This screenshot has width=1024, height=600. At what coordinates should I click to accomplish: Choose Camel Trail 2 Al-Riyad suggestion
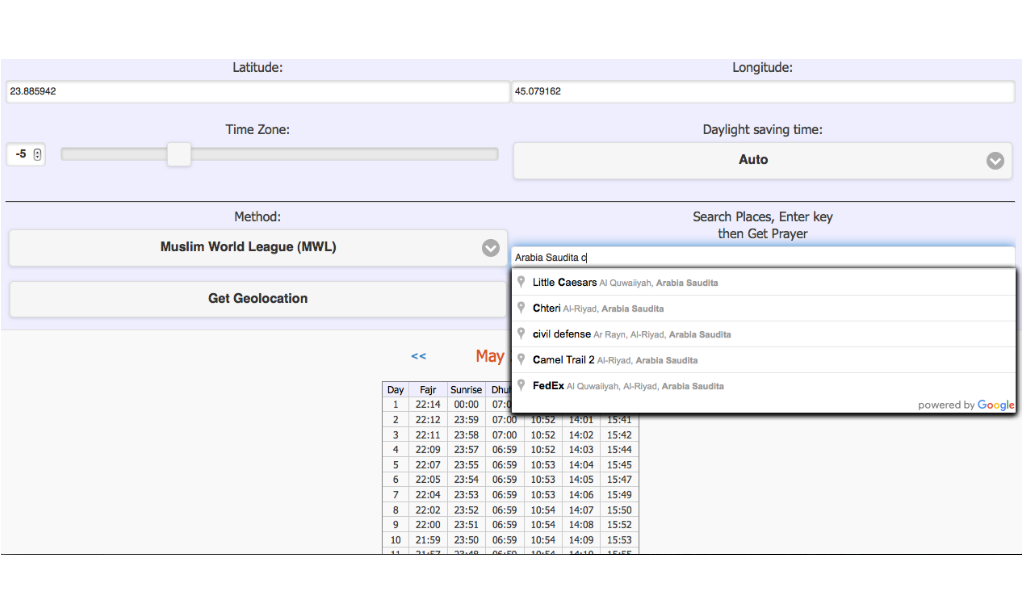point(763,360)
